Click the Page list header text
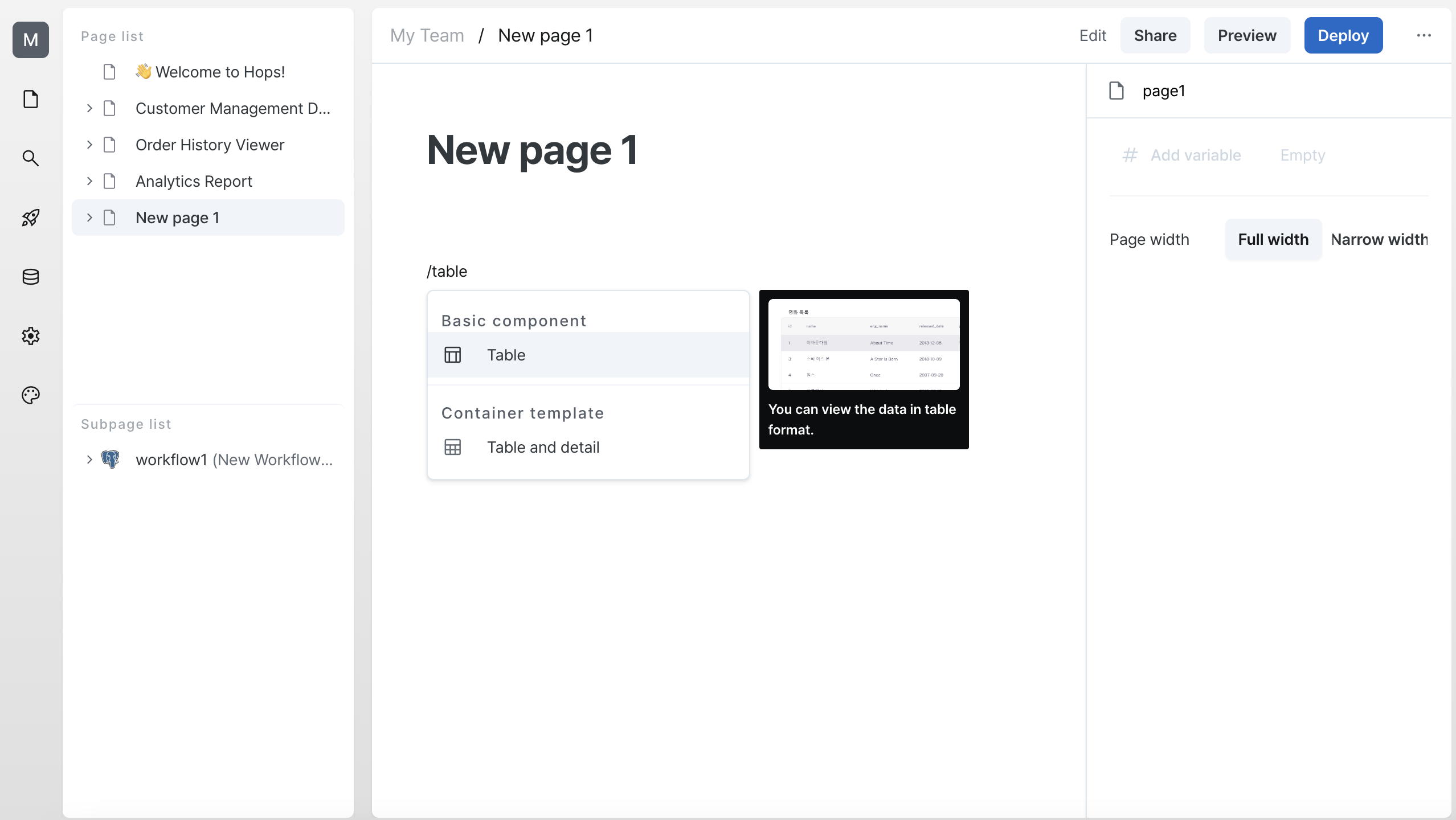The height and width of the screenshot is (820, 1456). click(x=112, y=36)
